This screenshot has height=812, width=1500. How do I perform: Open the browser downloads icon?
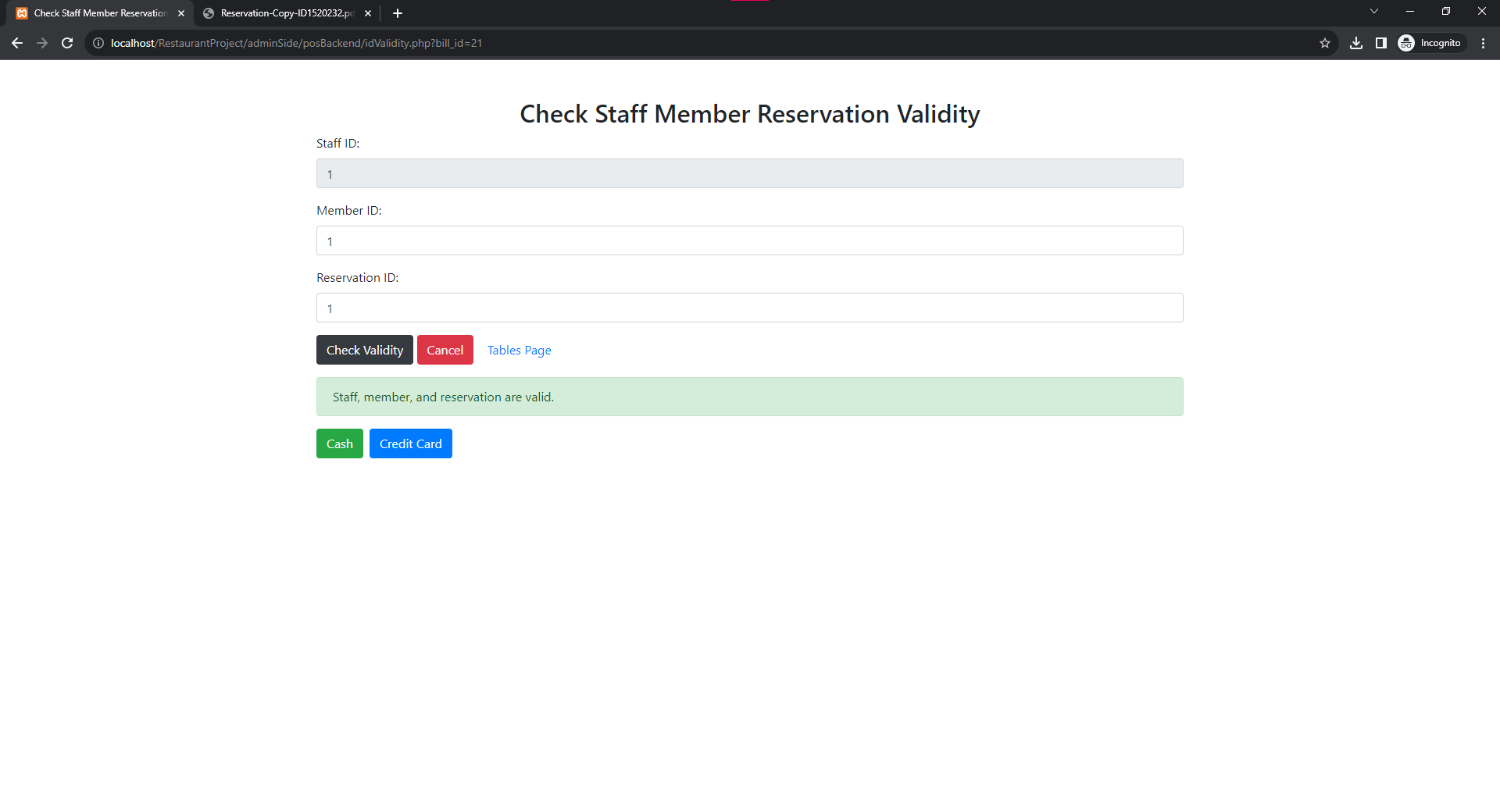pos(1356,43)
